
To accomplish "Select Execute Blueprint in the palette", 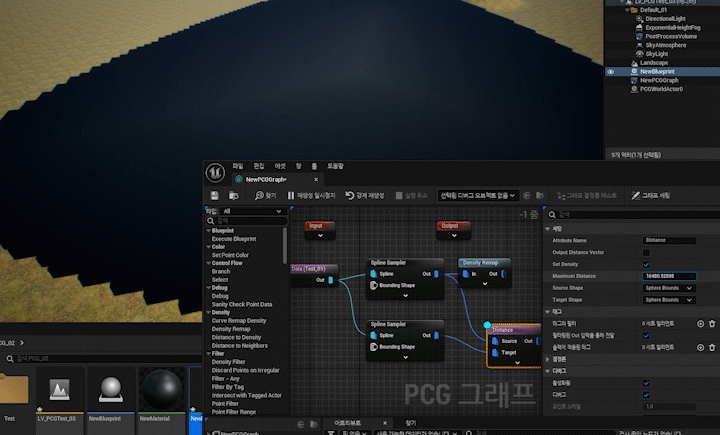I will pos(234,239).
